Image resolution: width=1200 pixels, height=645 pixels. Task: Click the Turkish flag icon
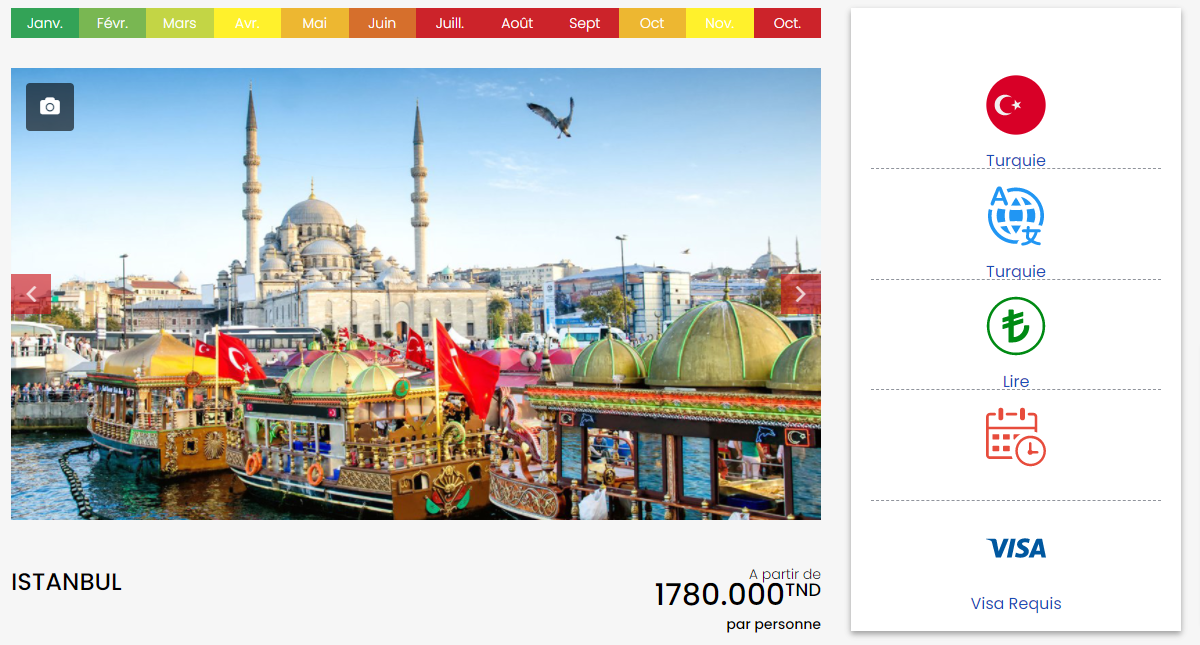(1016, 105)
